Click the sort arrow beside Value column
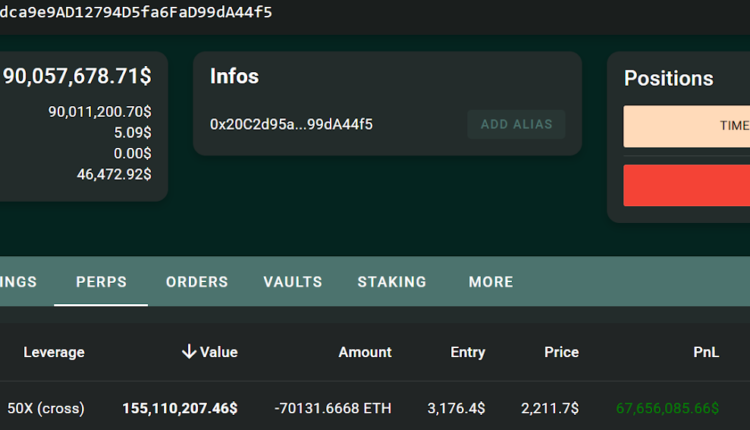Image resolution: width=750 pixels, height=430 pixels. pyautogui.click(x=188, y=352)
